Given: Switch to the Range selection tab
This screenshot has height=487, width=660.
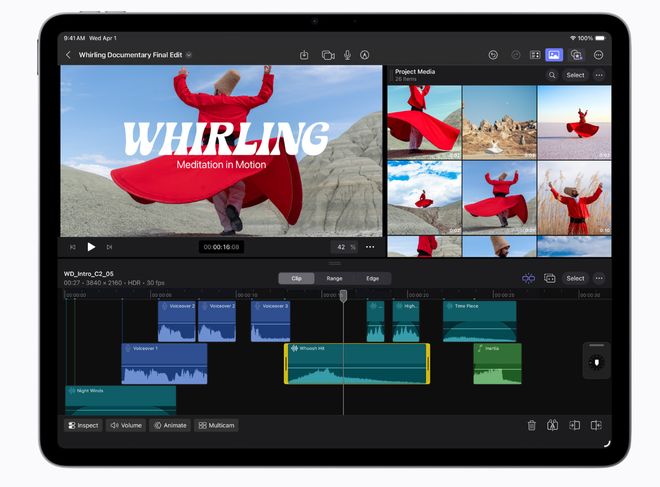Looking at the screenshot, I should coord(334,278).
